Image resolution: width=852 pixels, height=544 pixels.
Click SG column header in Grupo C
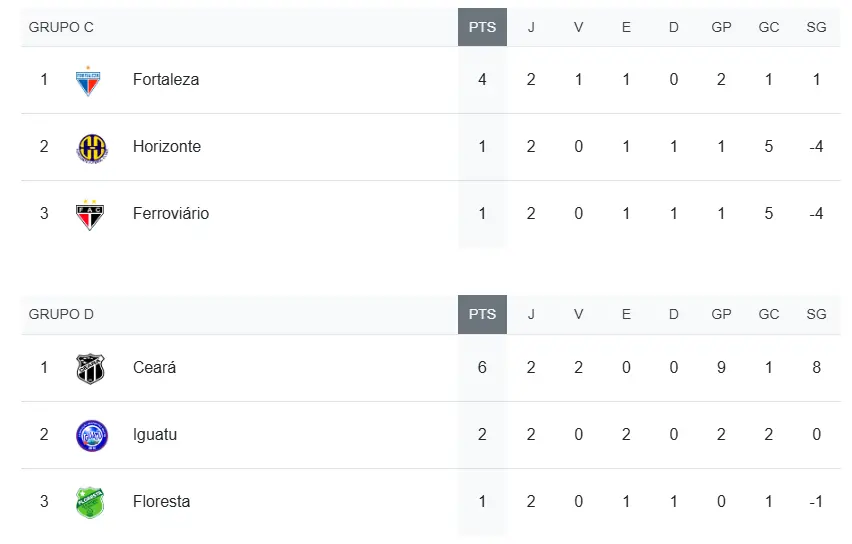816,27
